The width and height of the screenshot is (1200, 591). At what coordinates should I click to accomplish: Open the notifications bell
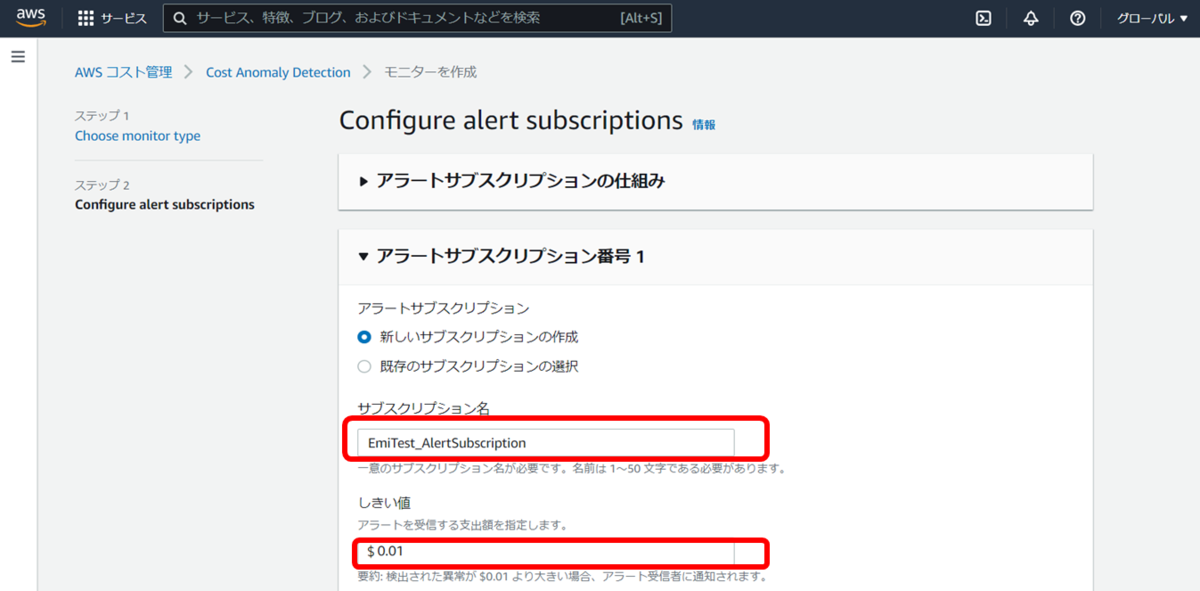tap(1031, 18)
